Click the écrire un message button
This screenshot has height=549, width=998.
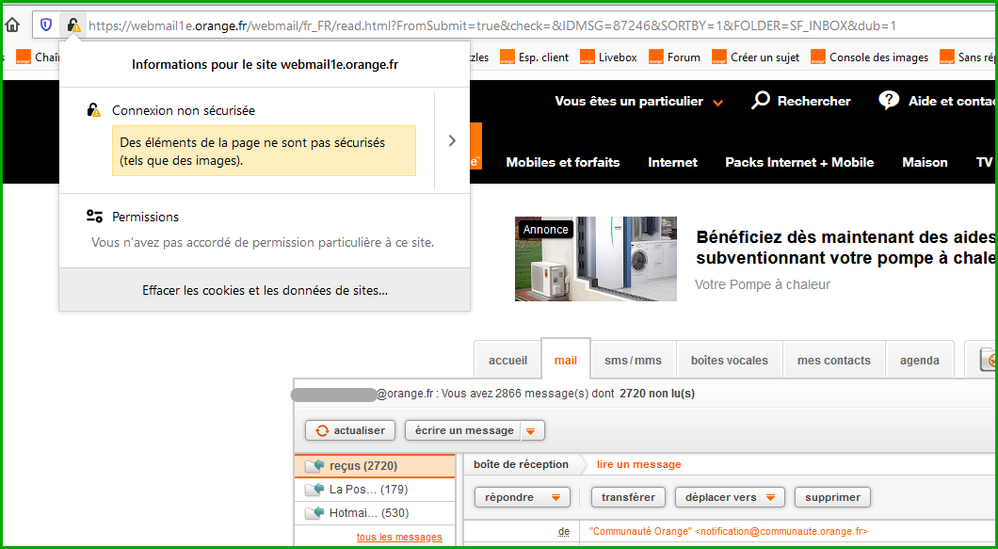[464, 431]
